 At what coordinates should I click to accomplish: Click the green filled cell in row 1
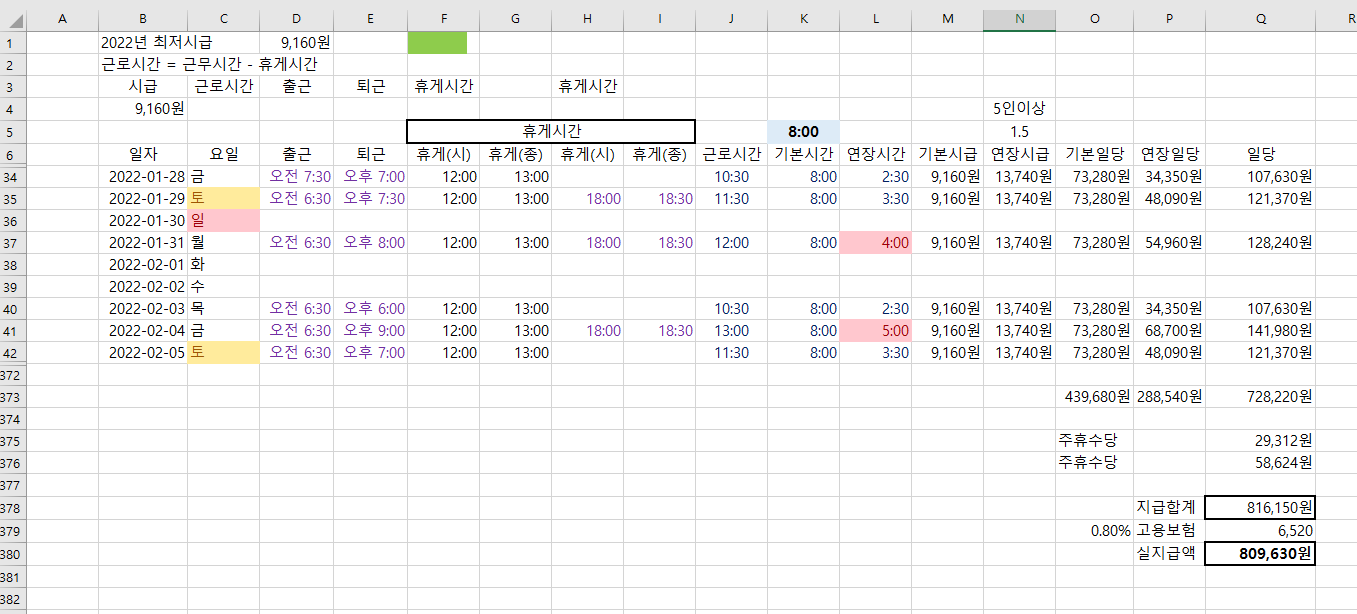click(x=437, y=43)
